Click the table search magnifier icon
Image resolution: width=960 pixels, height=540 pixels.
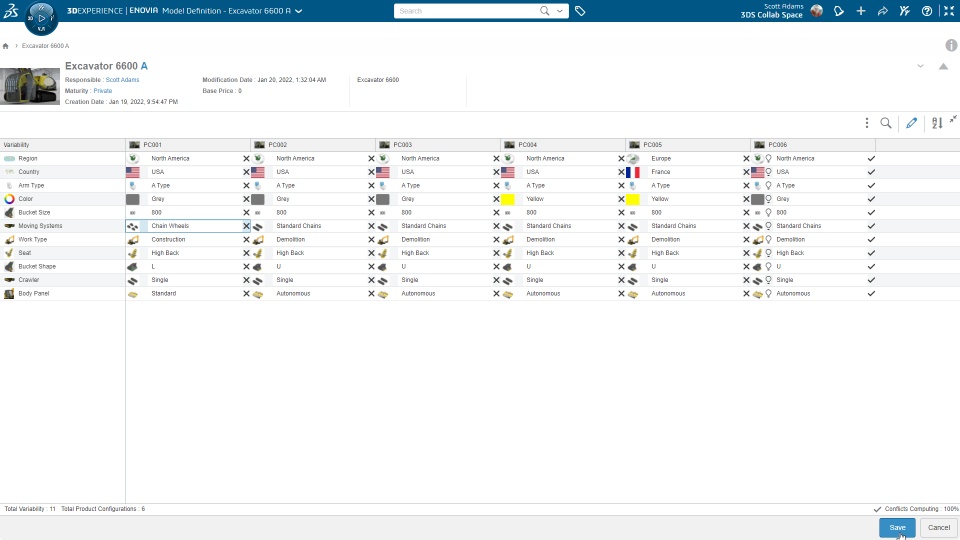coord(886,123)
